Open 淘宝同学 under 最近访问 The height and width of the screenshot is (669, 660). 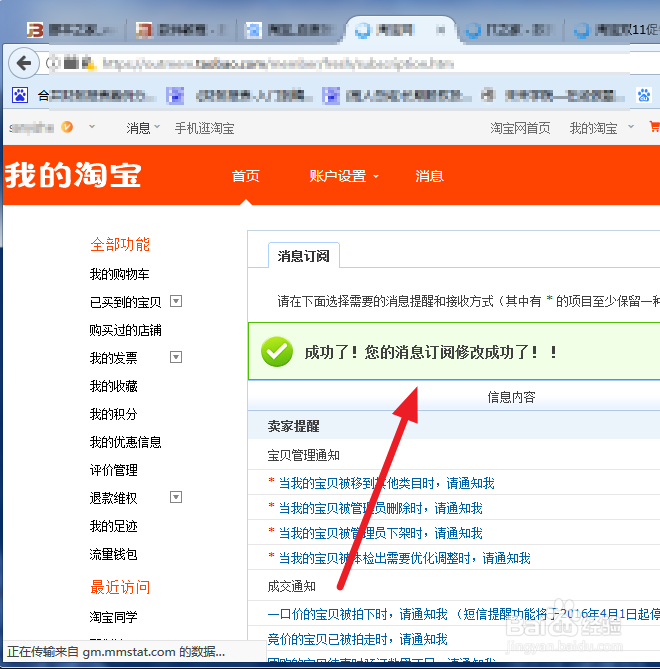(x=113, y=617)
